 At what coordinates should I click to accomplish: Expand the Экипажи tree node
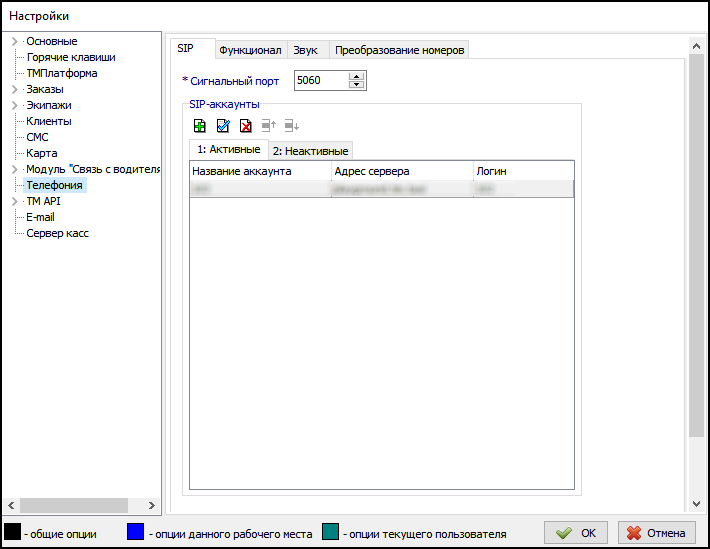tap(13, 106)
